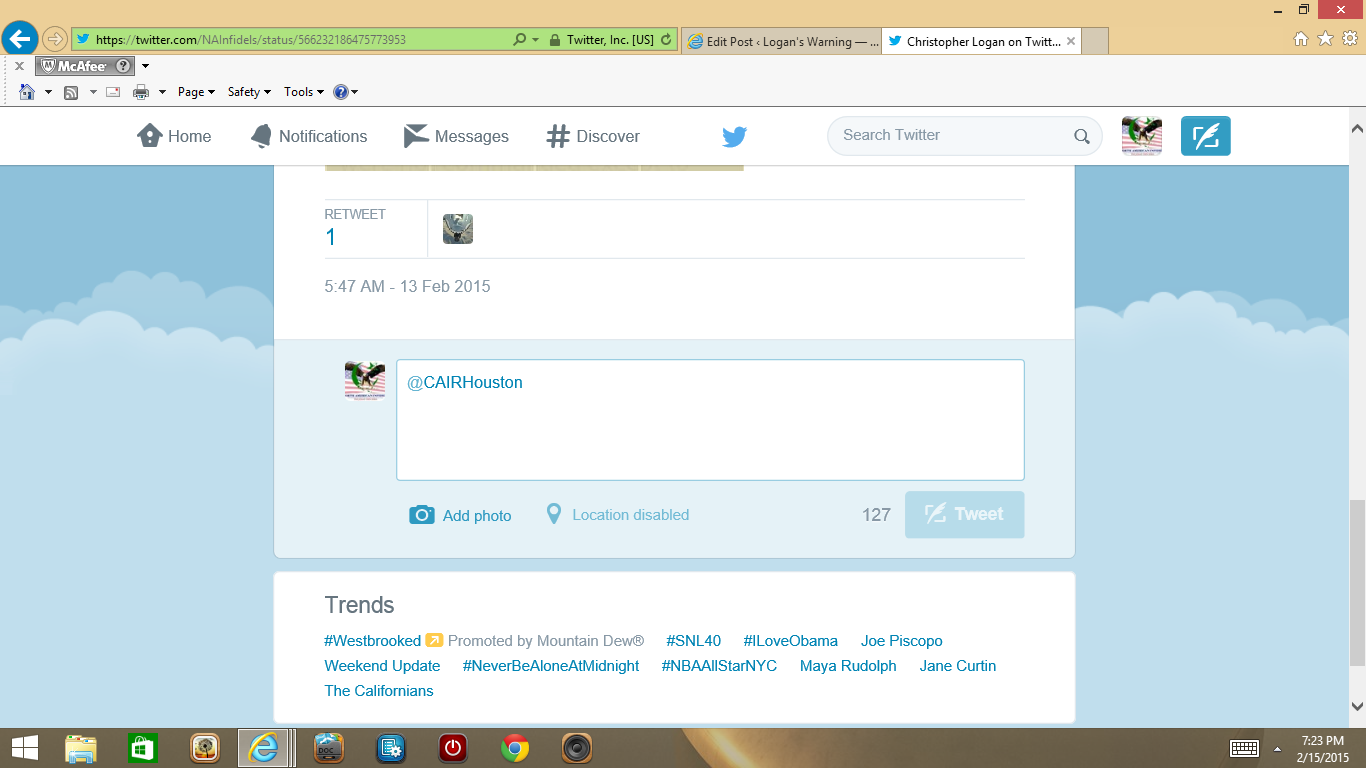Click the IE Home toolbar icon
This screenshot has height=768, width=1366.
[x=27, y=92]
